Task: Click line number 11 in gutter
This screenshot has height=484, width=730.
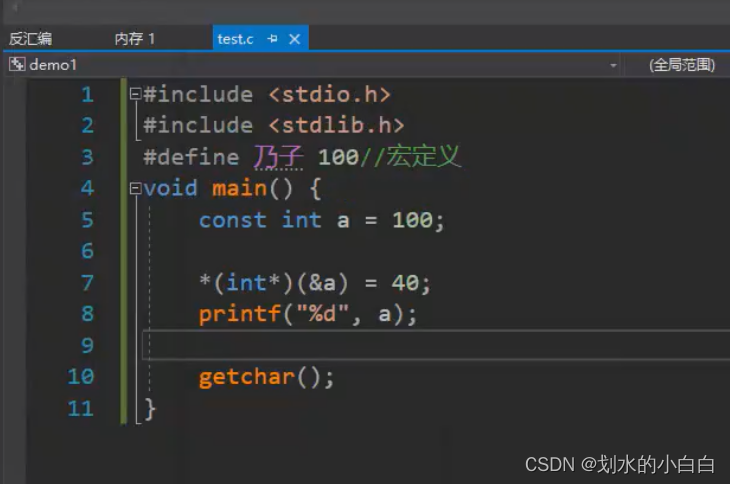Action: coord(81,408)
